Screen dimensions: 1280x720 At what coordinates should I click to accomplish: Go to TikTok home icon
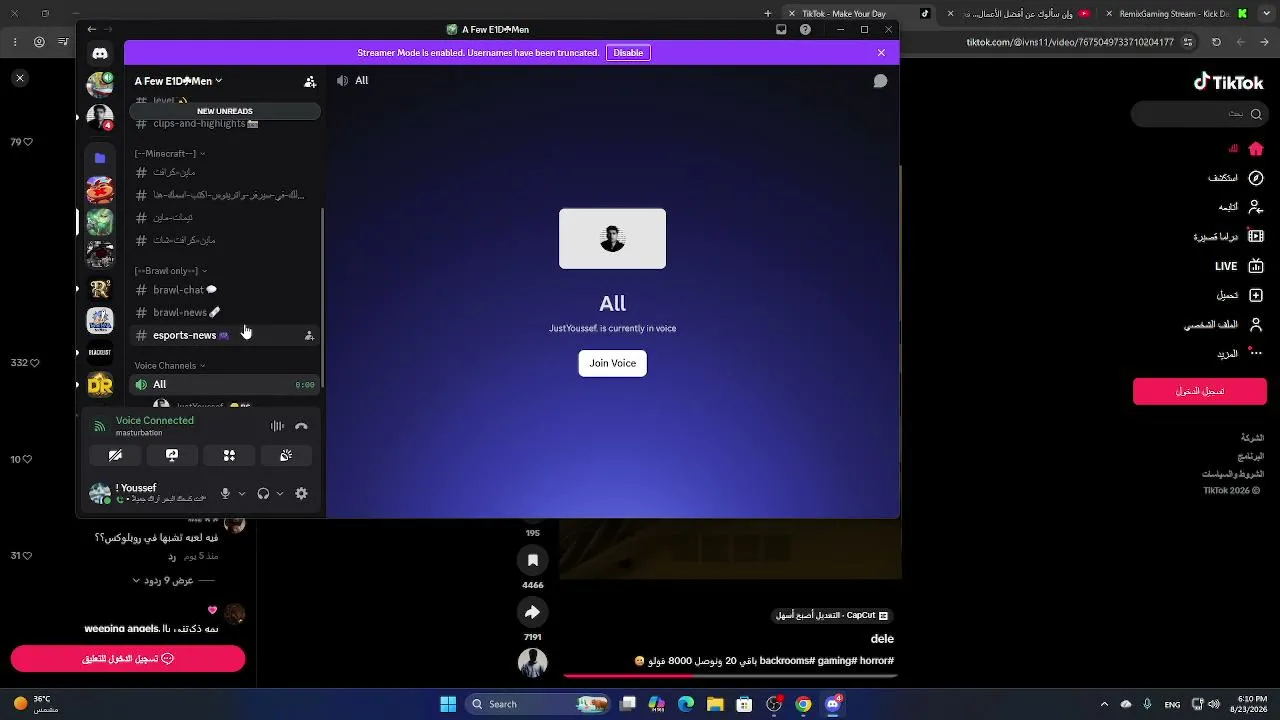pyautogui.click(x=1256, y=149)
